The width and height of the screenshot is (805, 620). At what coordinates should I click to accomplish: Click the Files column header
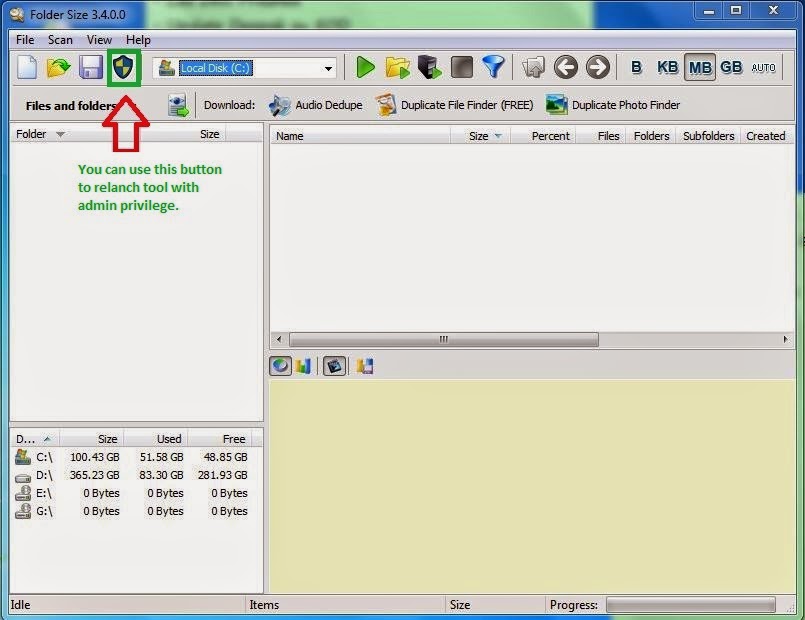601,136
